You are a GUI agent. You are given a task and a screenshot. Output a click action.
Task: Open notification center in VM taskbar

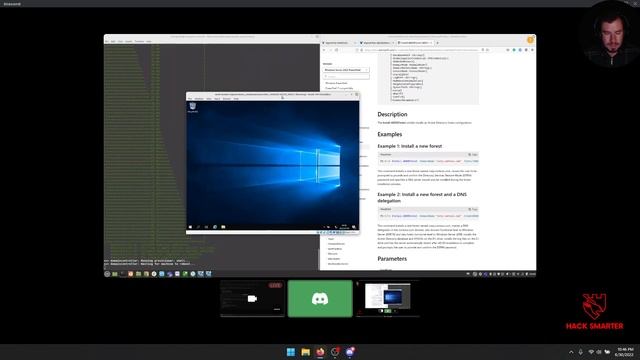click(354, 227)
